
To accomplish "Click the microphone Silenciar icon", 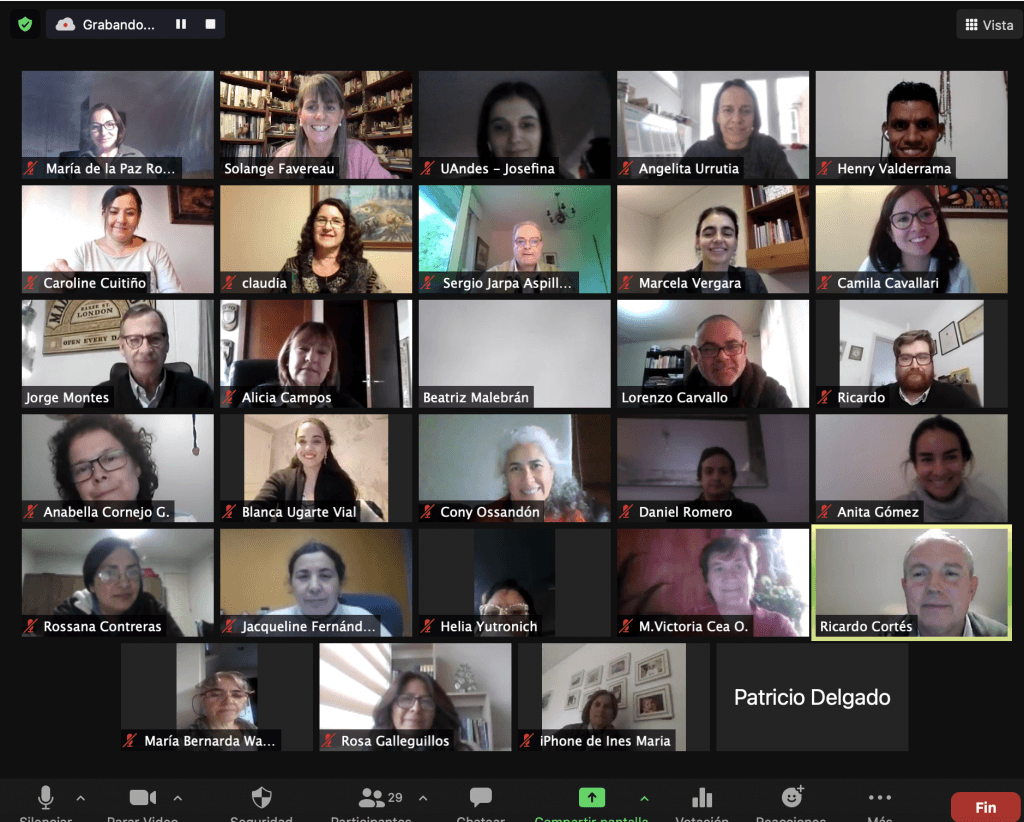I will click(45, 797).
